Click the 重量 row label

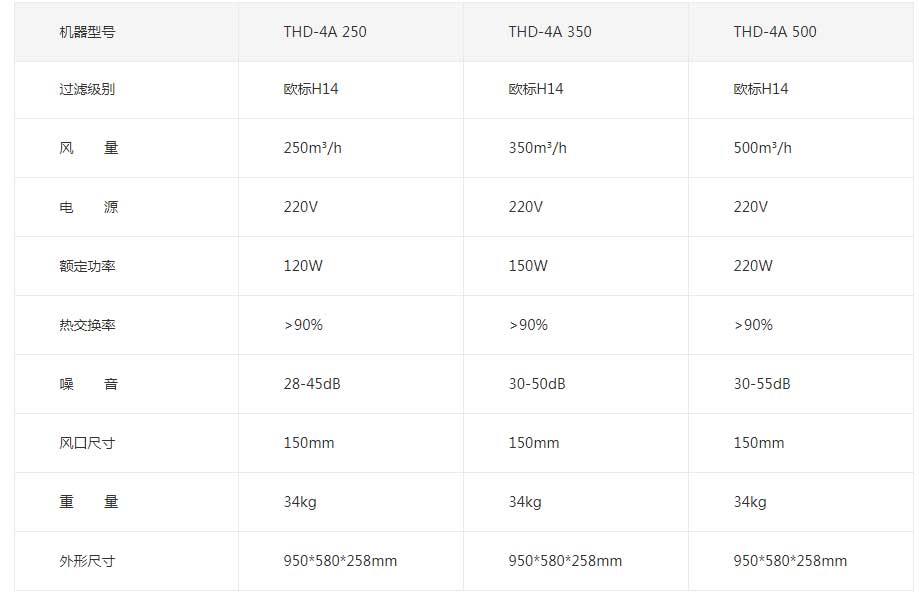coord(89,502)
